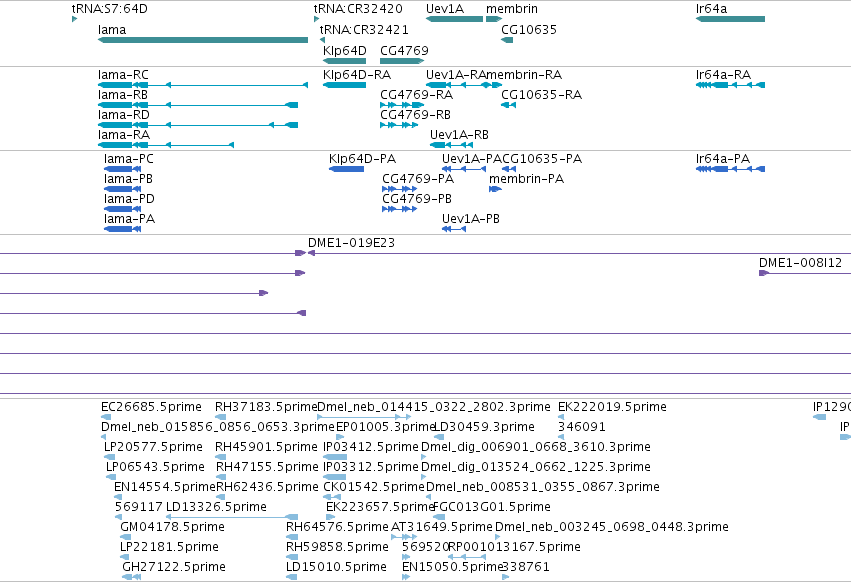This screenshot has height=582, width=851.
Task: Select the IP03412.5prime EST
Action: tap(371, 447)
